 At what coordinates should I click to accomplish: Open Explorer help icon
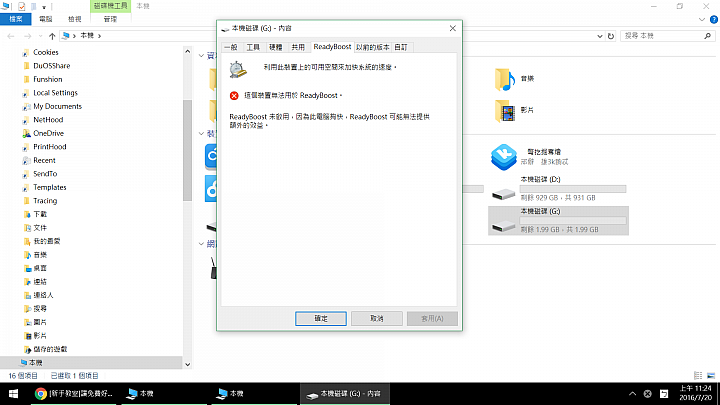coord(714,19)
